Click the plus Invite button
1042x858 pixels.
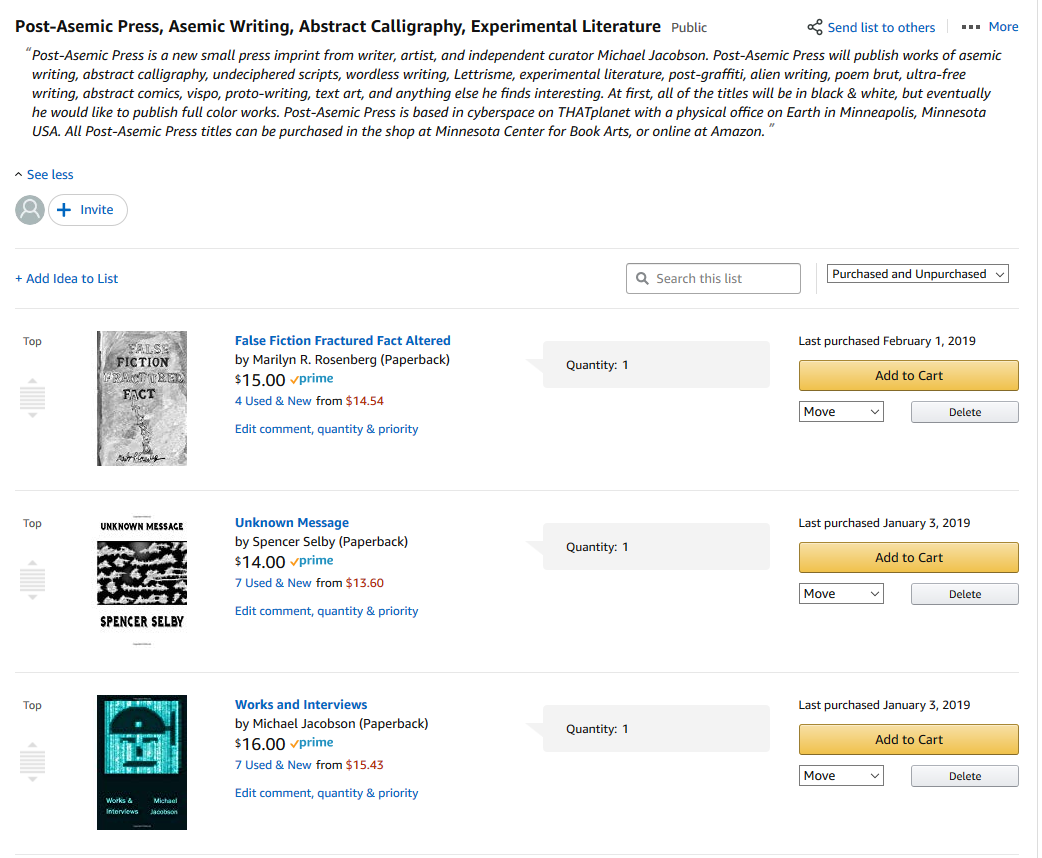(87, 210)
